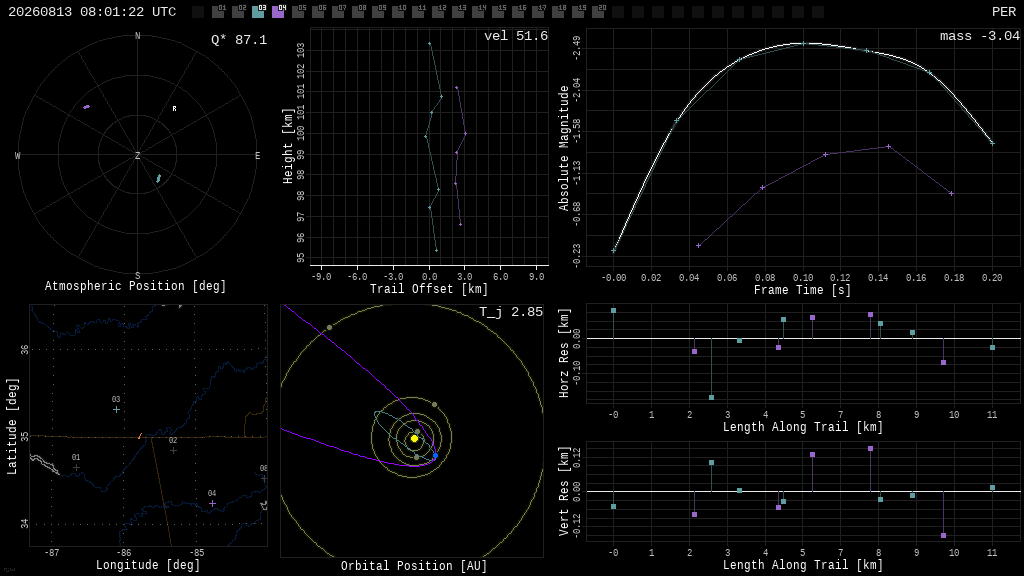Click the yellow Sun in orbital plot

pyautogui.click(x=414, y=439)
